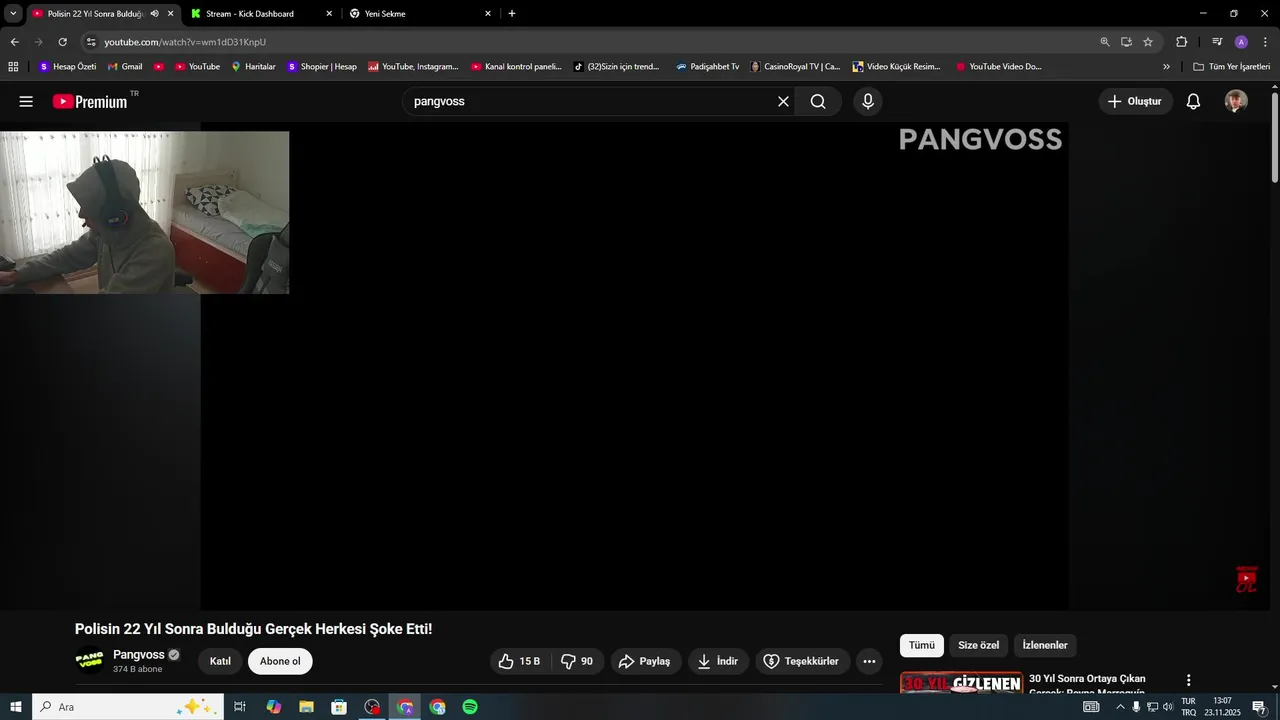Open File Explorer from the taskbar

(x=306, y=707)
